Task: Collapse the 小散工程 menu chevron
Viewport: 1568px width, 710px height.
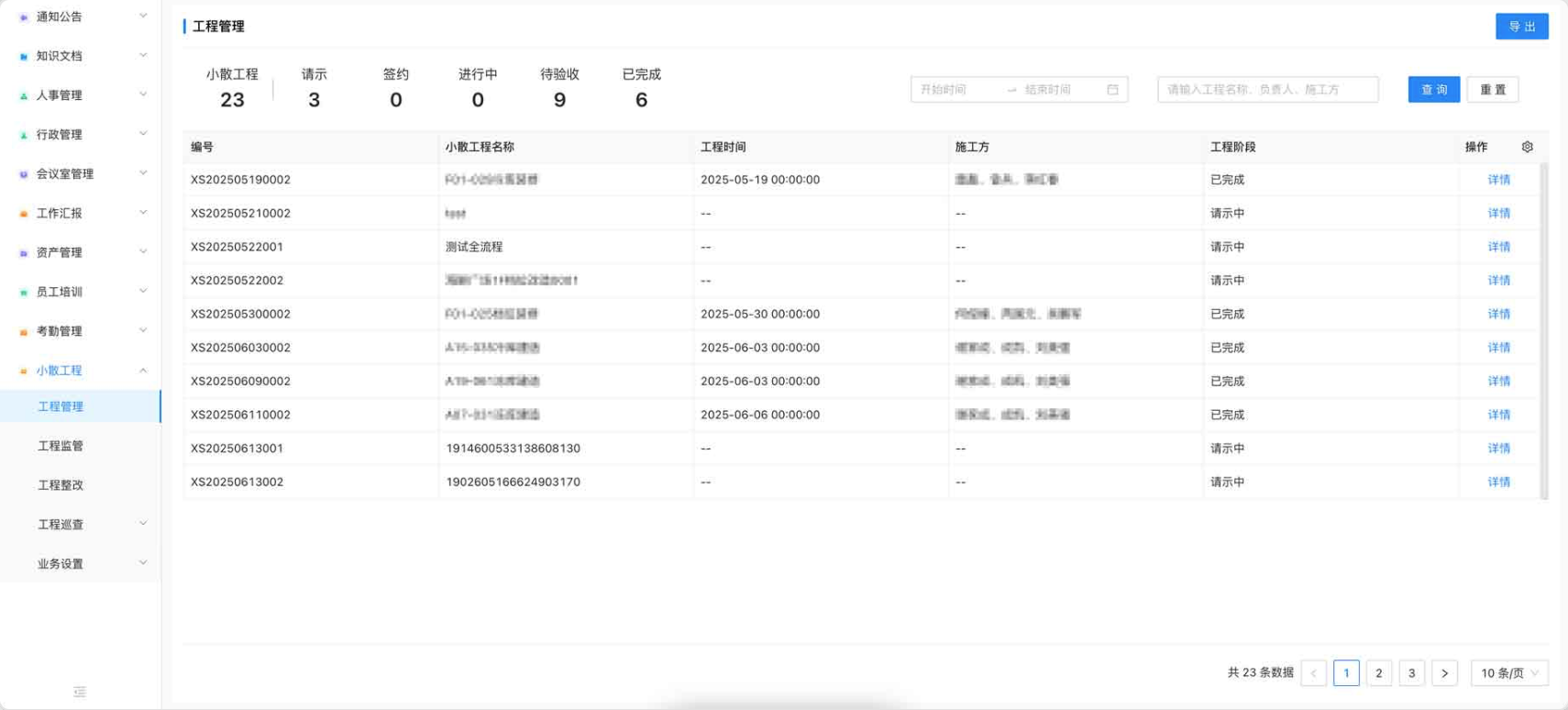Action: (x=143, y=371)
